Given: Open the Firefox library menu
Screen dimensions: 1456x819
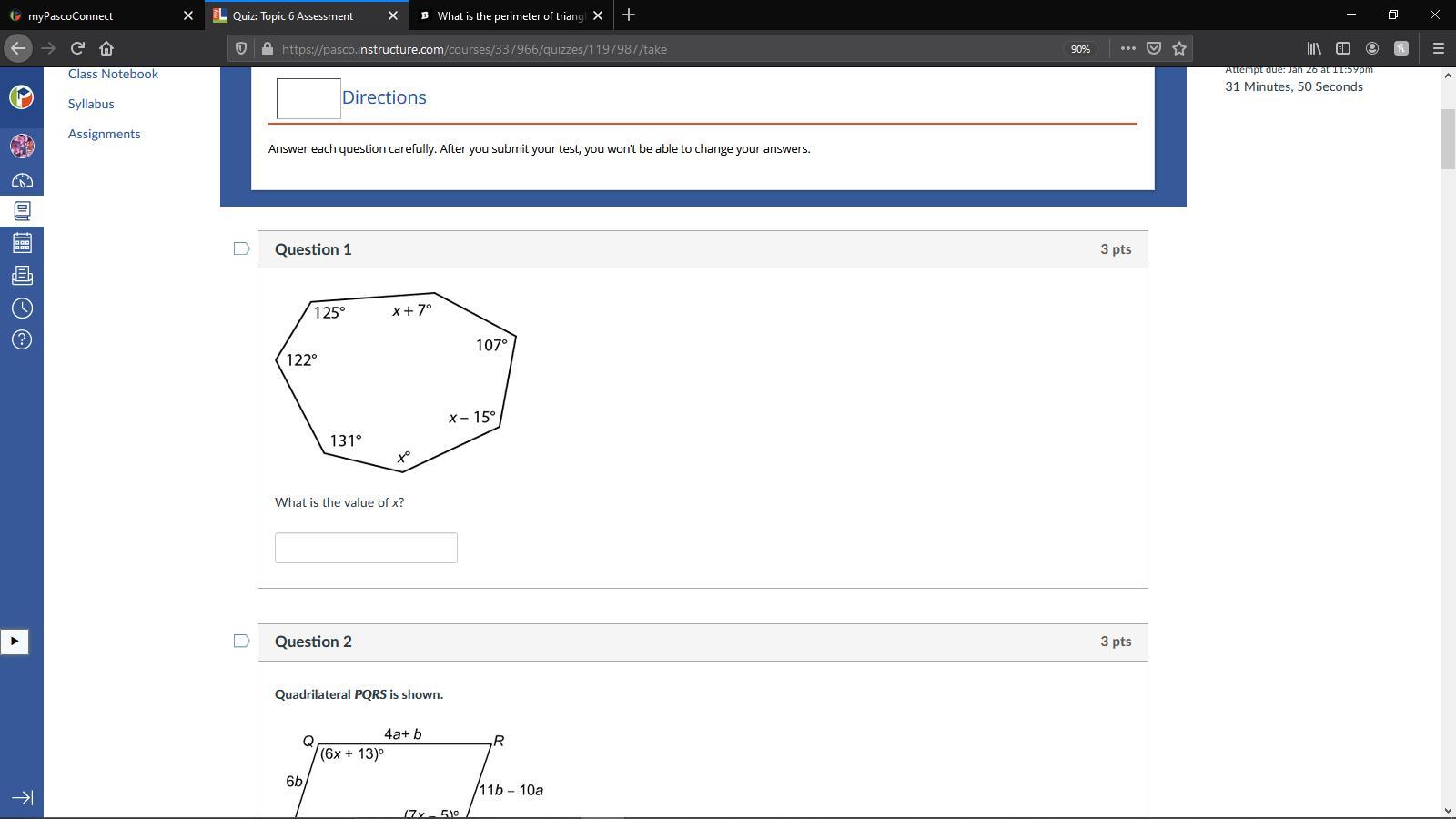Looking at the screenshot, I should click(x=1314, y=48).
